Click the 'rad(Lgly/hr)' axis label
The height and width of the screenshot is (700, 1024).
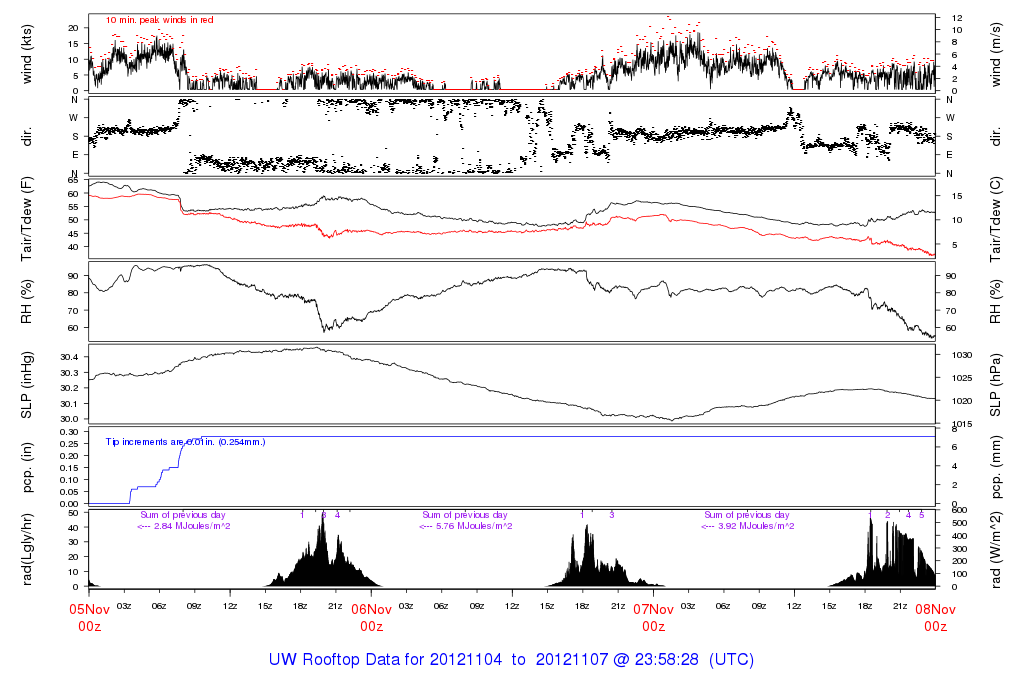pos(28,548)
